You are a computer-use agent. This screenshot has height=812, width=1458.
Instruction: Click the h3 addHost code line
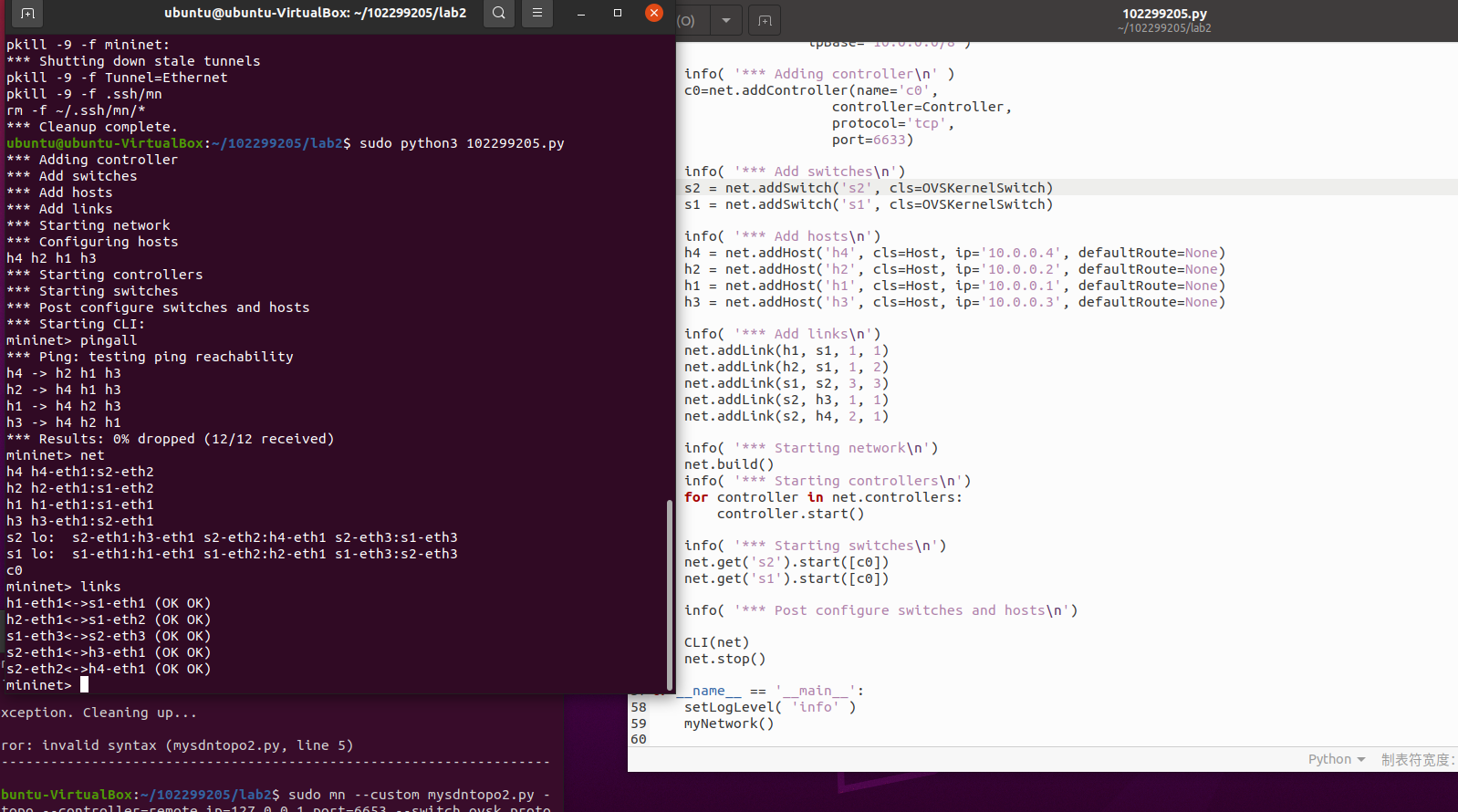(955, 302)
